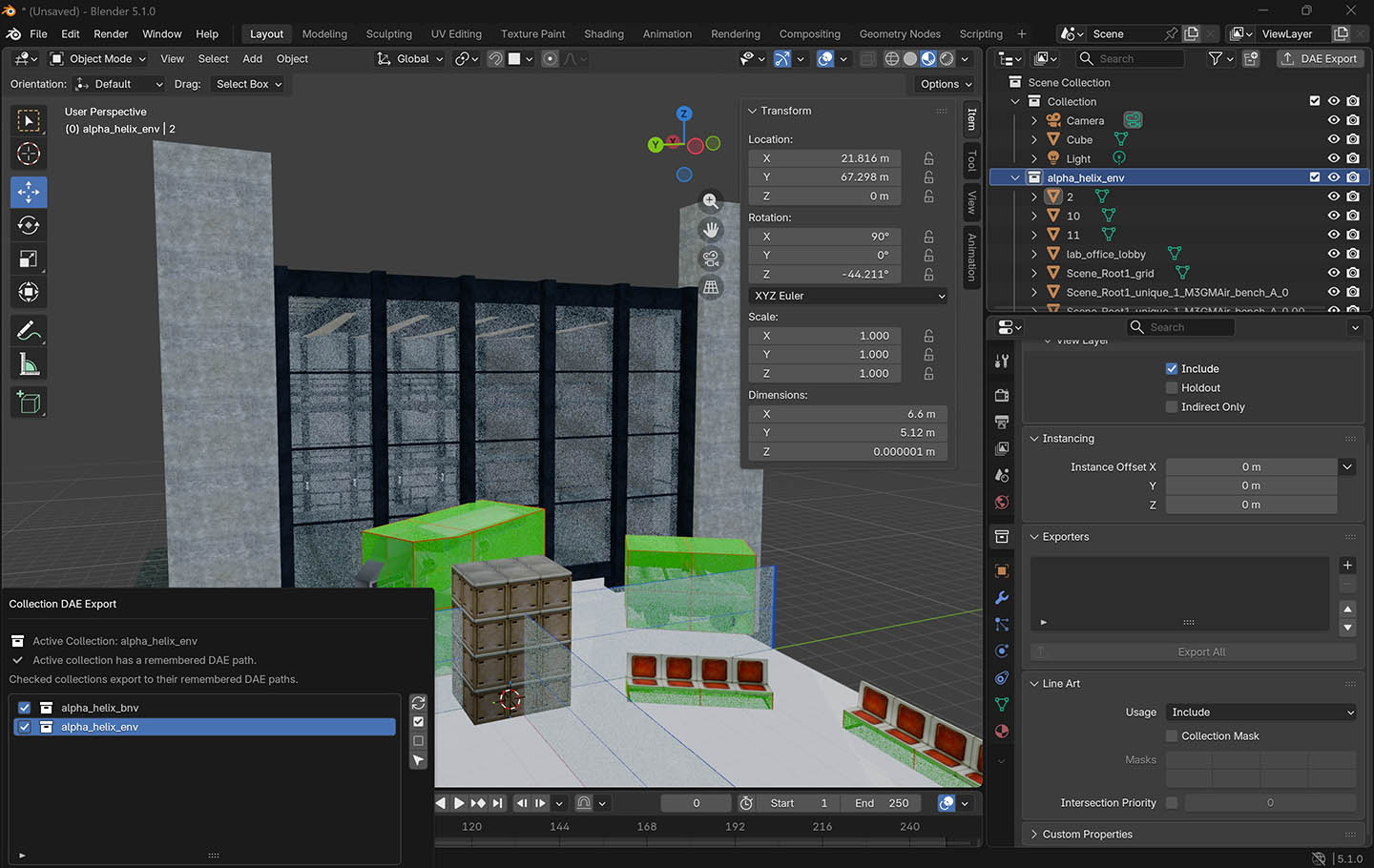Select the Move tool in toolbar
Image resolution: width=1374 pixels, height=868 pixels.
29,192
